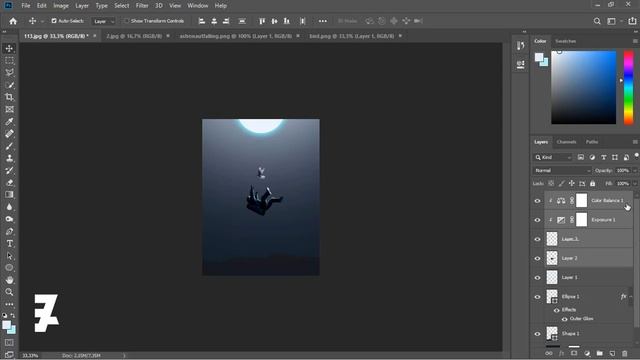The width and height of the screenshot is (640, 360).
Task: Select the Layer 1 layer row
Action: pyautogui.click(x=589, y=278)
